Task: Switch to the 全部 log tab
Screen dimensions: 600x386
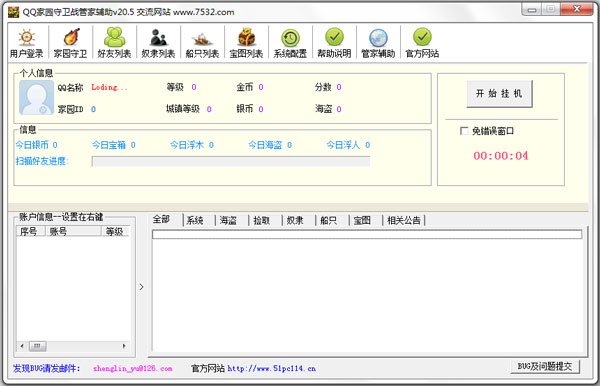Action: coord(161,220)
